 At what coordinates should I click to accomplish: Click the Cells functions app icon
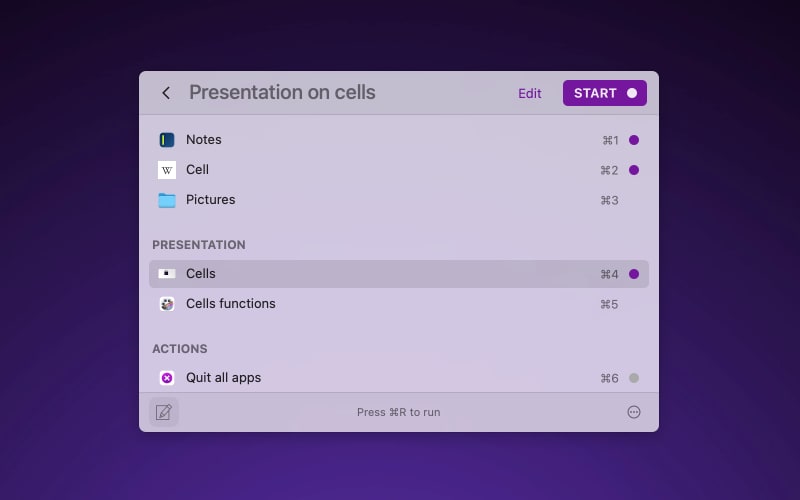[167, 304]
